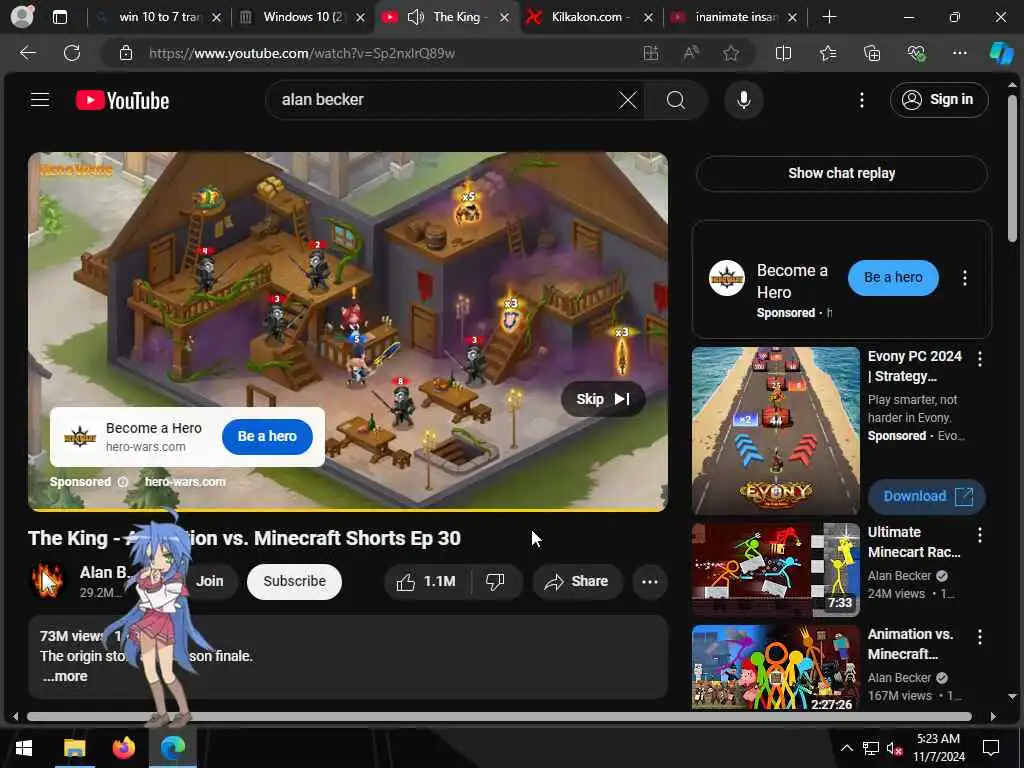Go back with the browser back arrow
Viewport: 1024px width, 768px height.
coord(27,53)
